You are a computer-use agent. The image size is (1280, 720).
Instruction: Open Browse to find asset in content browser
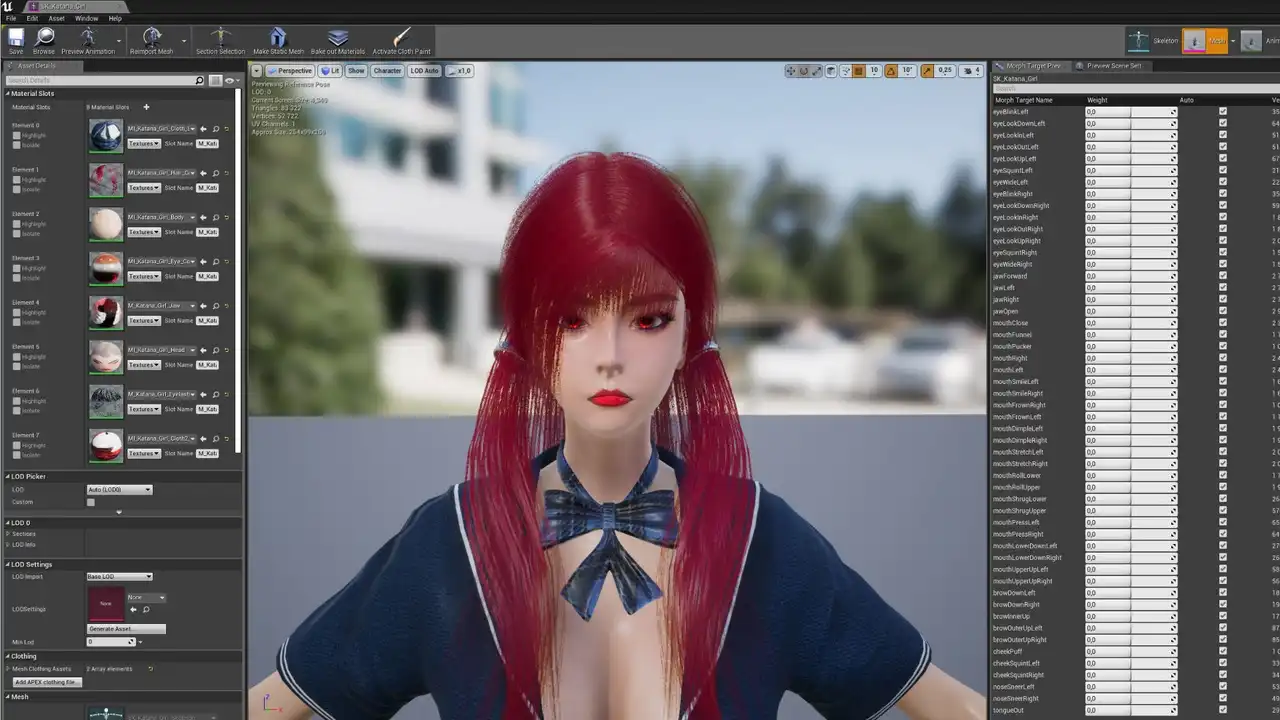pyautogui.click(x=44, y=40)
